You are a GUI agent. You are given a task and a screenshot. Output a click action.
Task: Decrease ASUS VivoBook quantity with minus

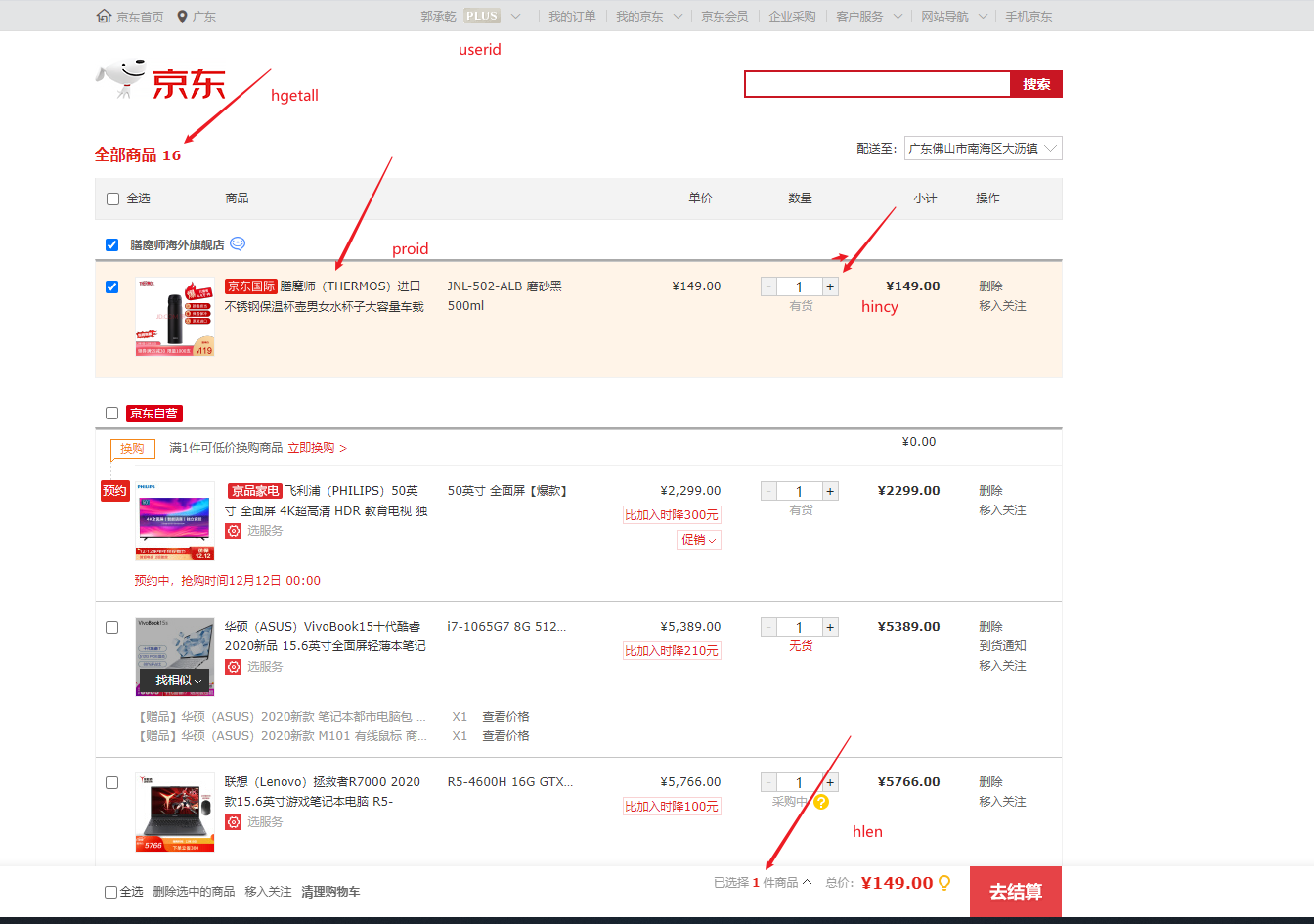pyautogui.click(x=769, y=627)
